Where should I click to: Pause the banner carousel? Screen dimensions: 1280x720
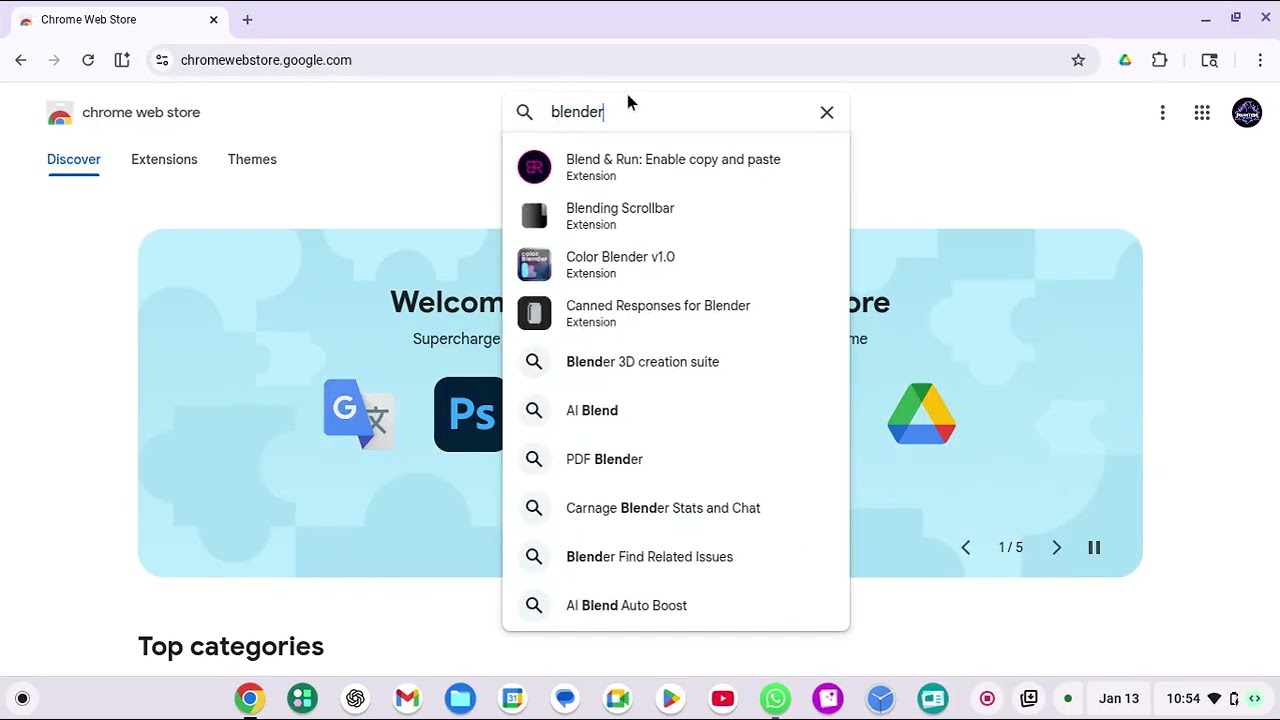(x=1094, y=547)
